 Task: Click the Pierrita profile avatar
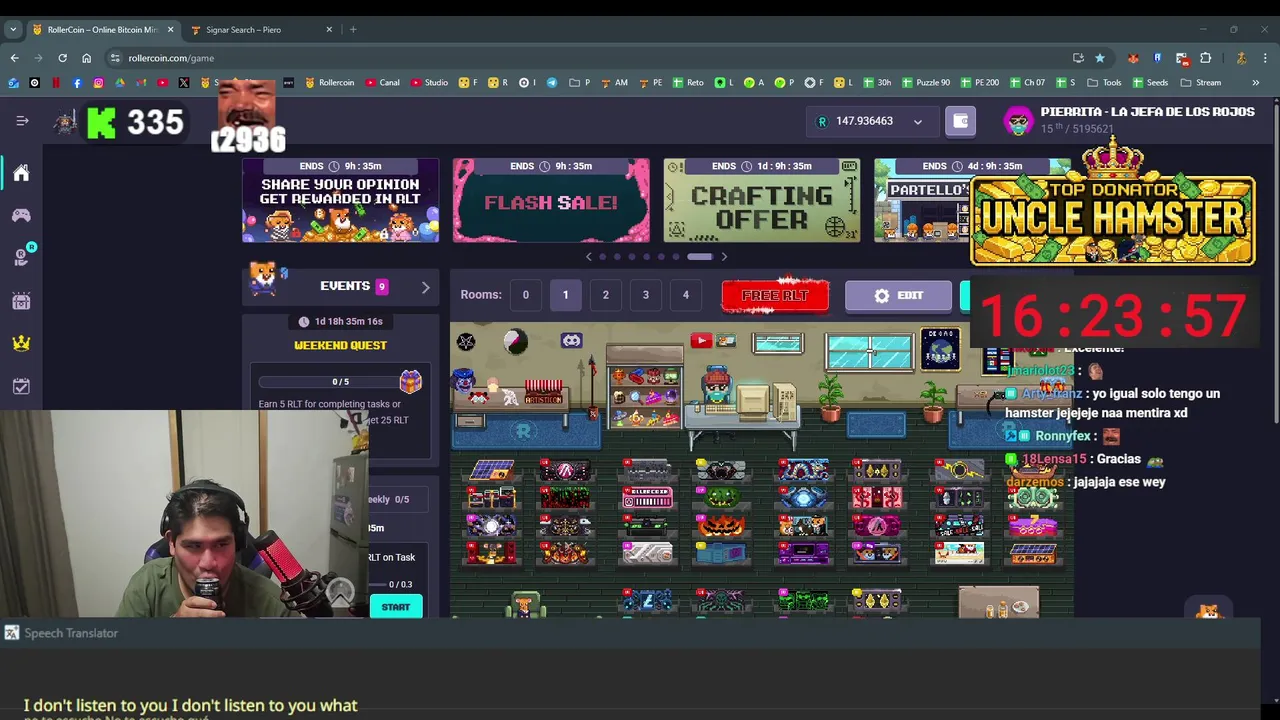[1018, 121]
